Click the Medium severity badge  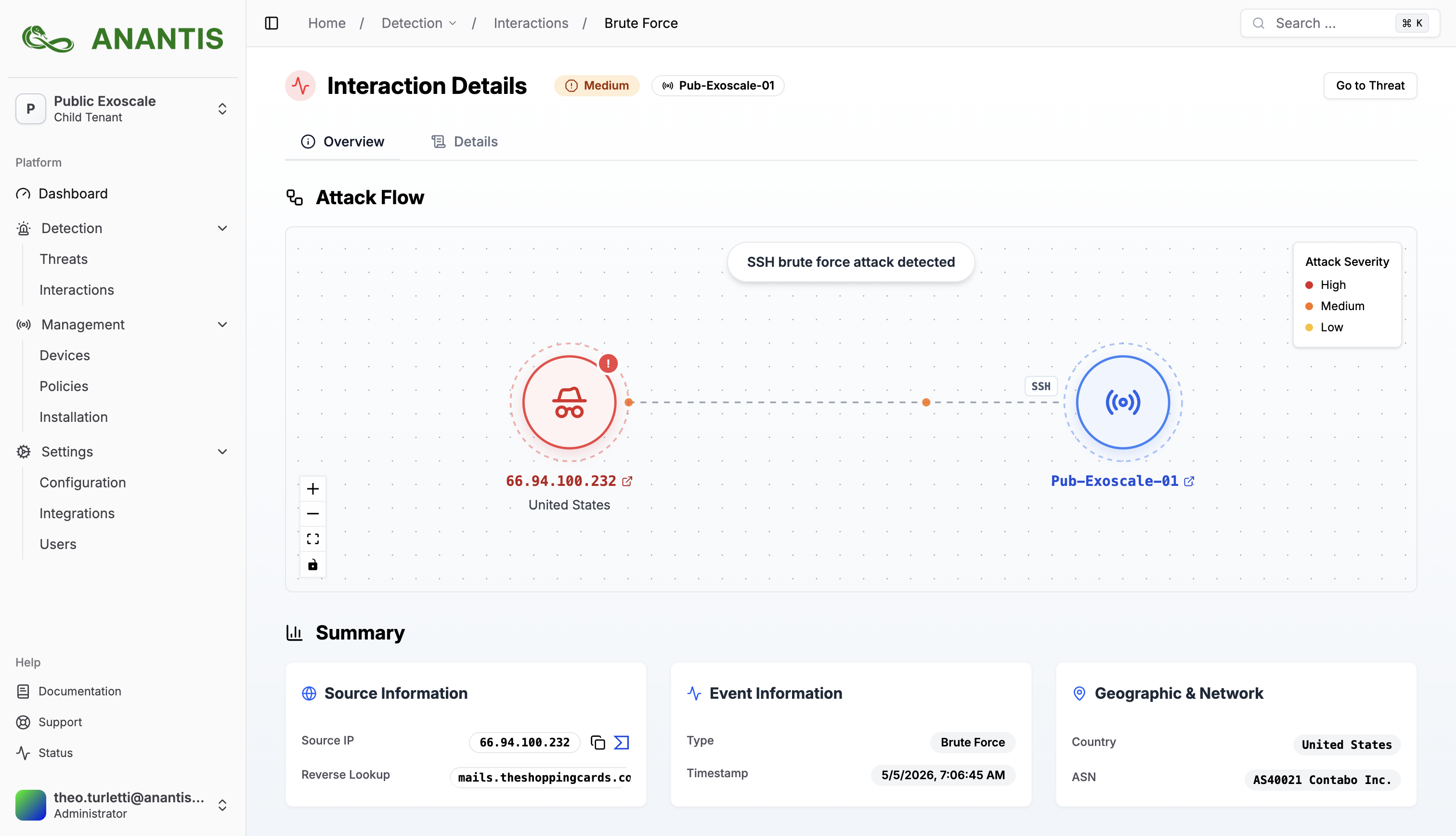pyautogui.click(x=597, y=86)
